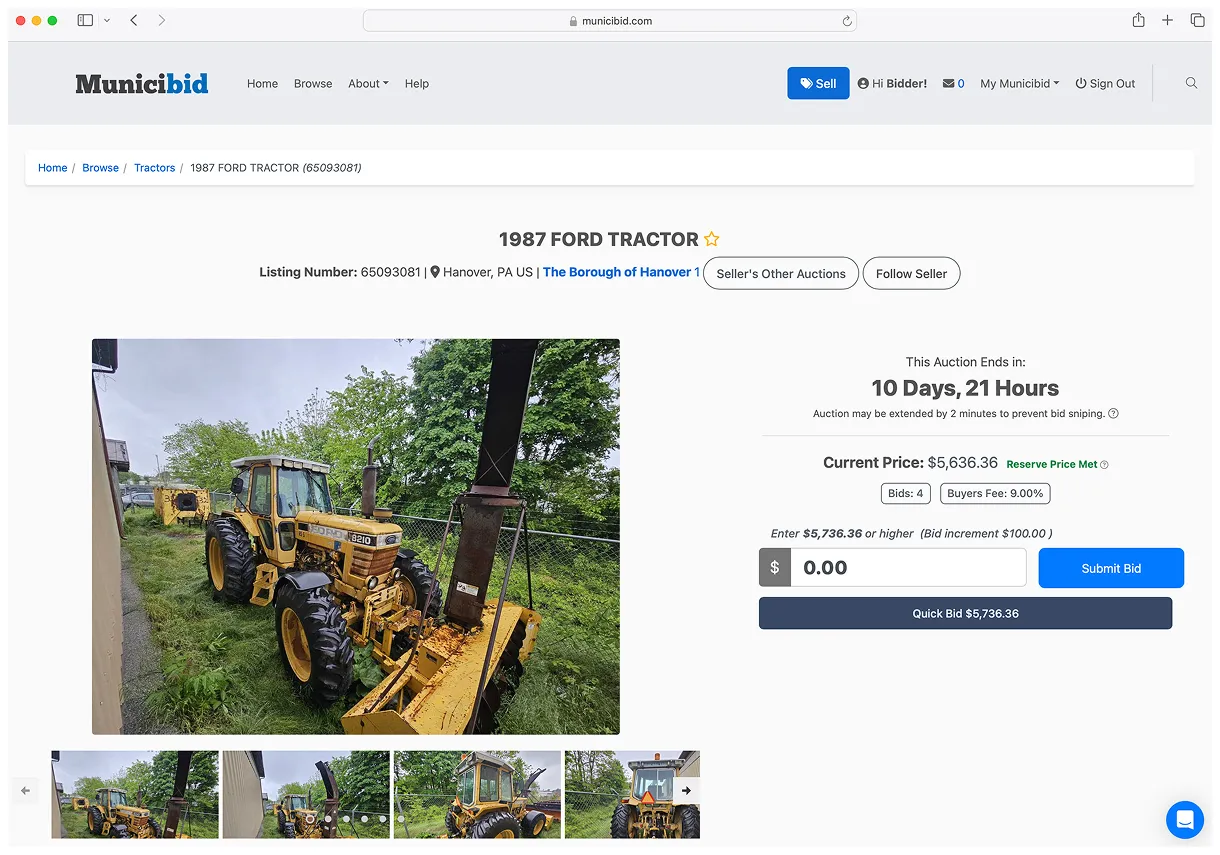1220x855 pixels.
Task: Click the bid amount input field
Action: (908, 567)
